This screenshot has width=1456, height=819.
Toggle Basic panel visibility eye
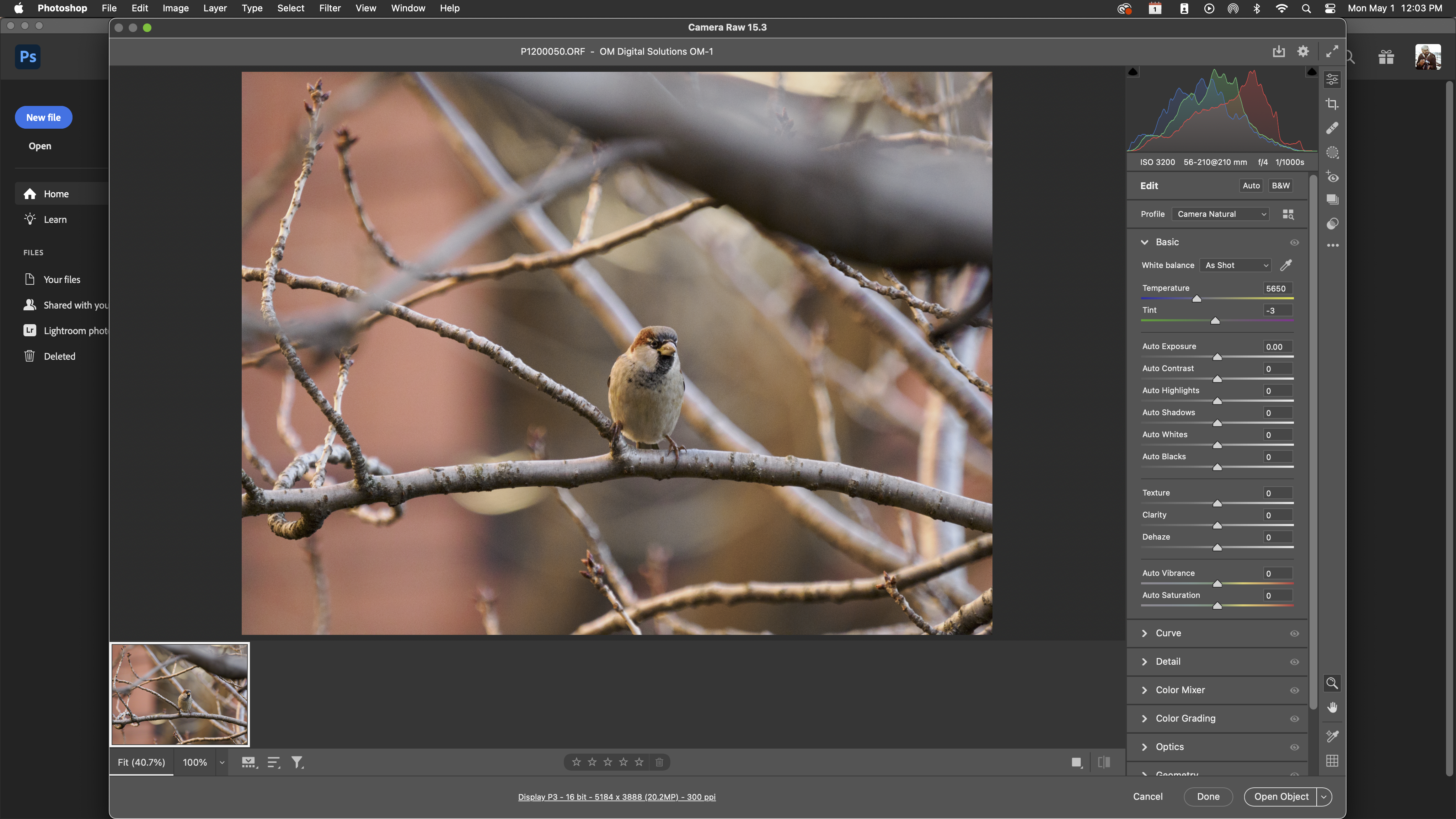pos(1294,242)
